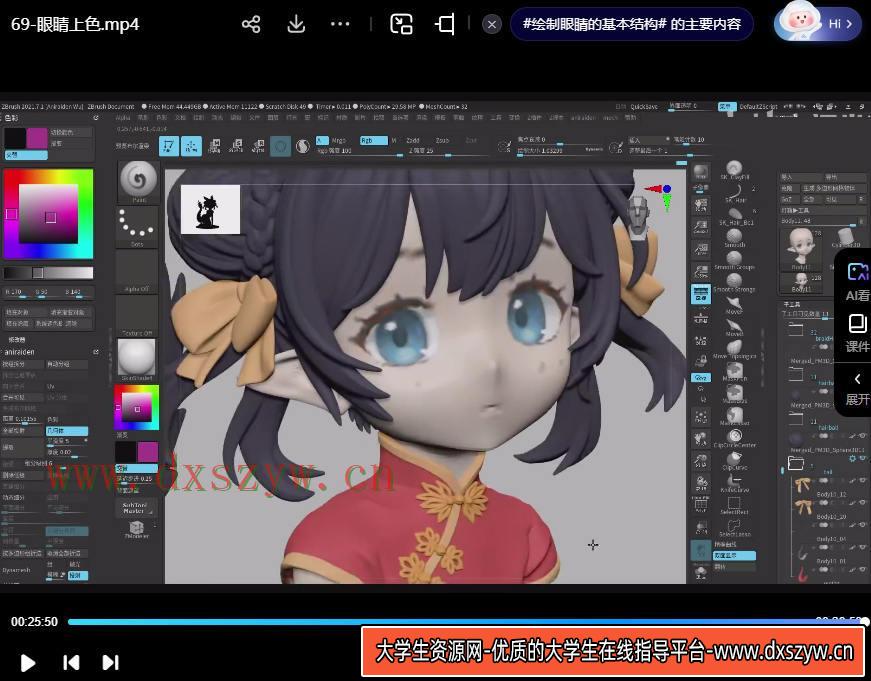
Task: Adjust the grayscale gradient slider
Action: tap(48, 273)
